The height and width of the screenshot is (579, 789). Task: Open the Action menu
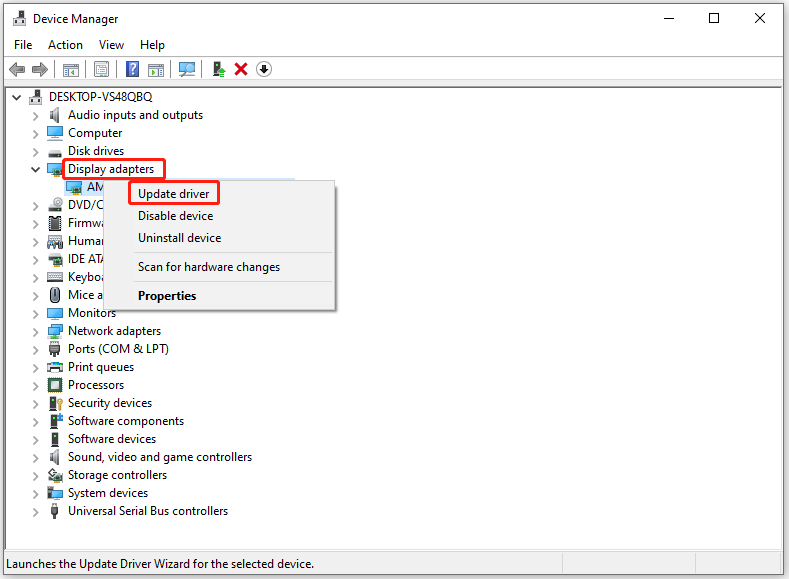[65, 45]
